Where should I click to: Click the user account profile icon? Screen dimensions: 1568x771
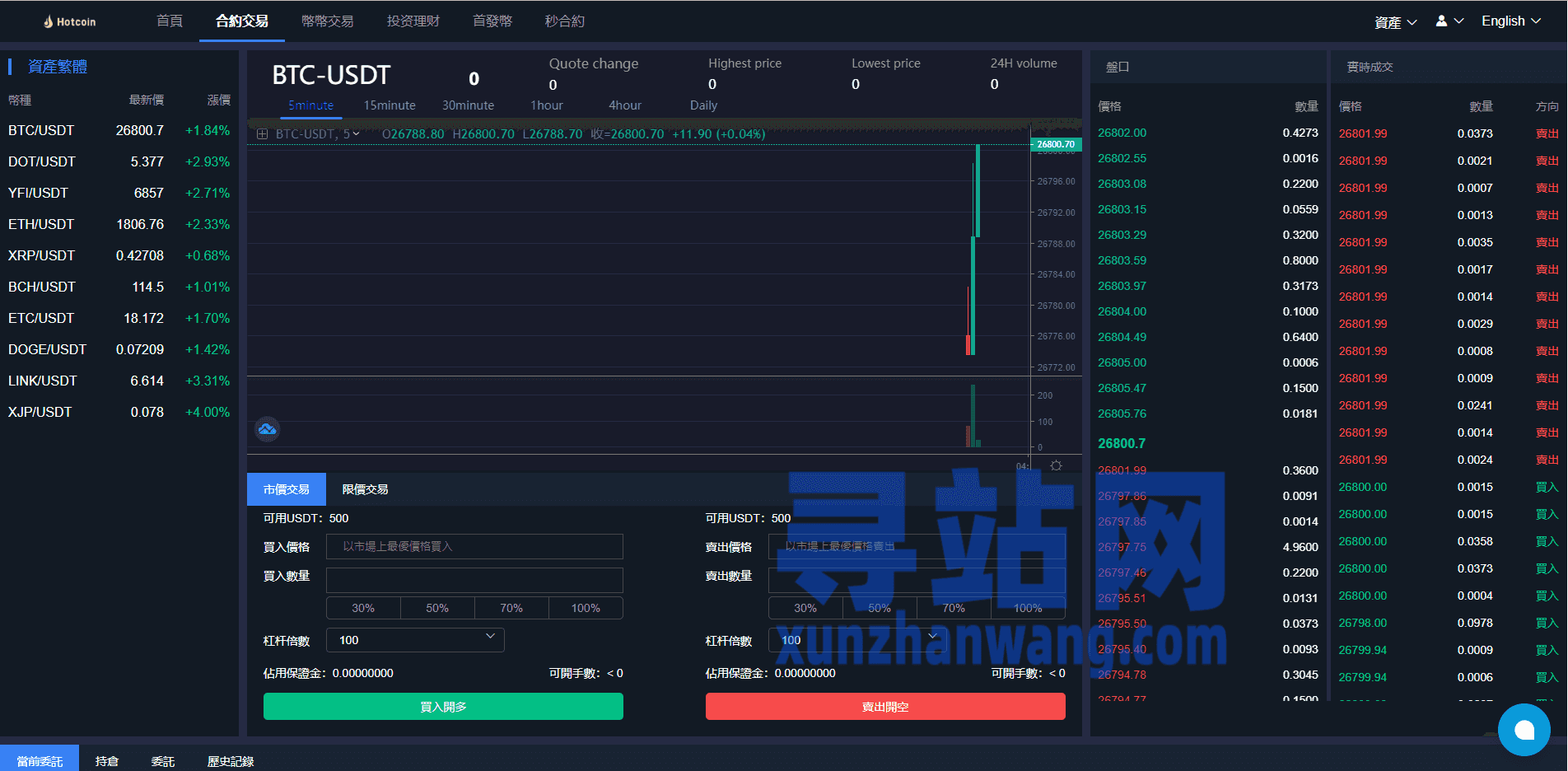pyautogui.click(x=1449, y=21)
